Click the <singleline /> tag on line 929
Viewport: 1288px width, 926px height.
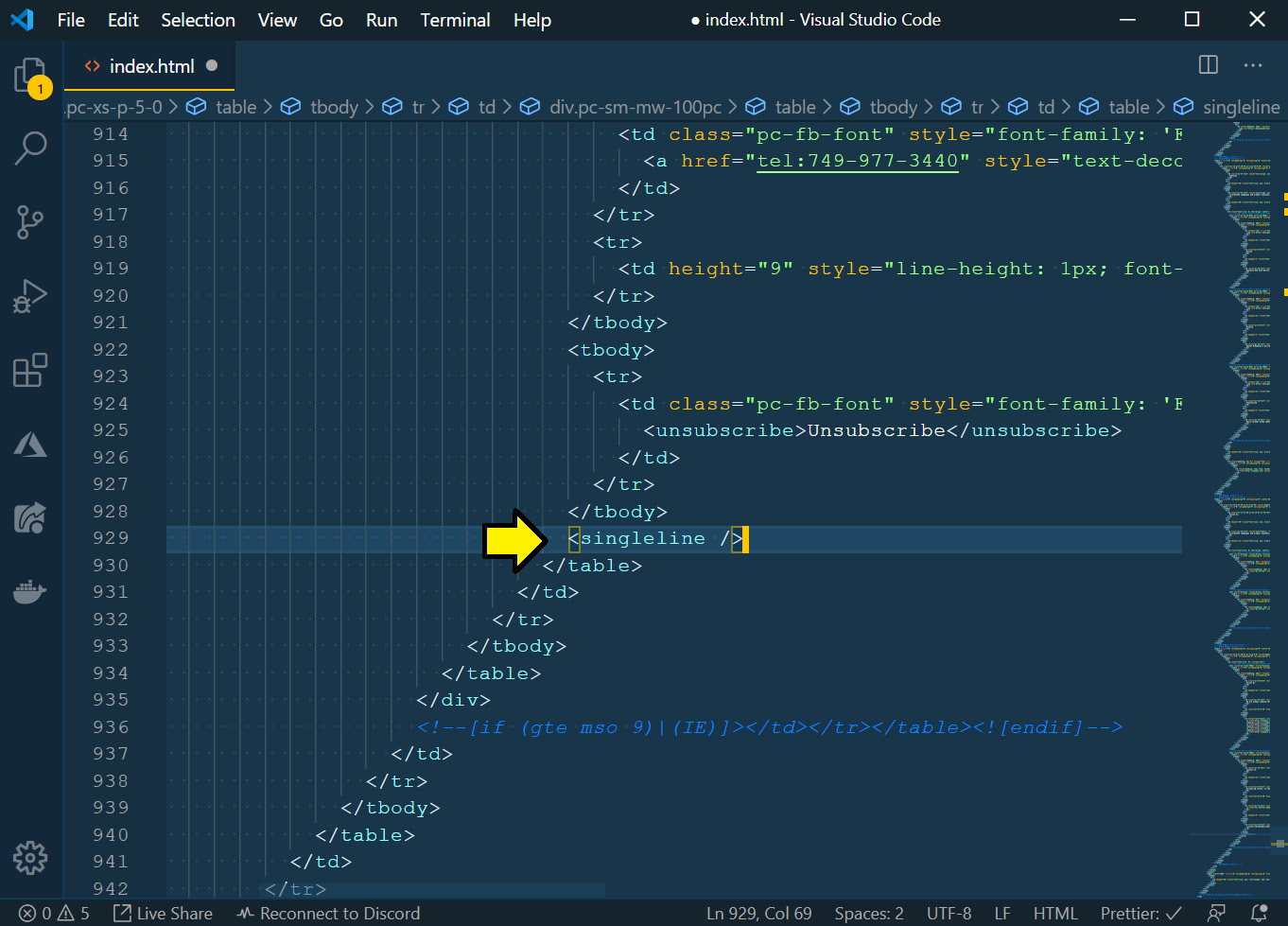[656, 538]
